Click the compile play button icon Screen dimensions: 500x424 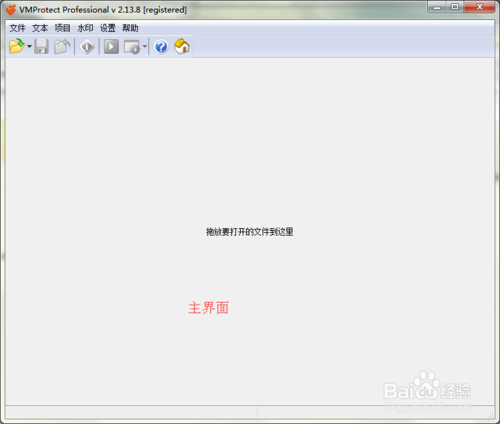pyautogui.click(x=111, y=46)
